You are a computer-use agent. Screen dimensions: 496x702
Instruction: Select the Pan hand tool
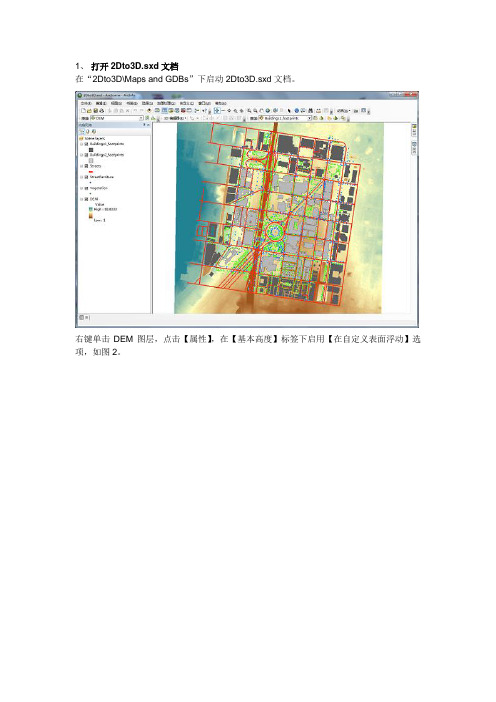(x=261, y=111)
